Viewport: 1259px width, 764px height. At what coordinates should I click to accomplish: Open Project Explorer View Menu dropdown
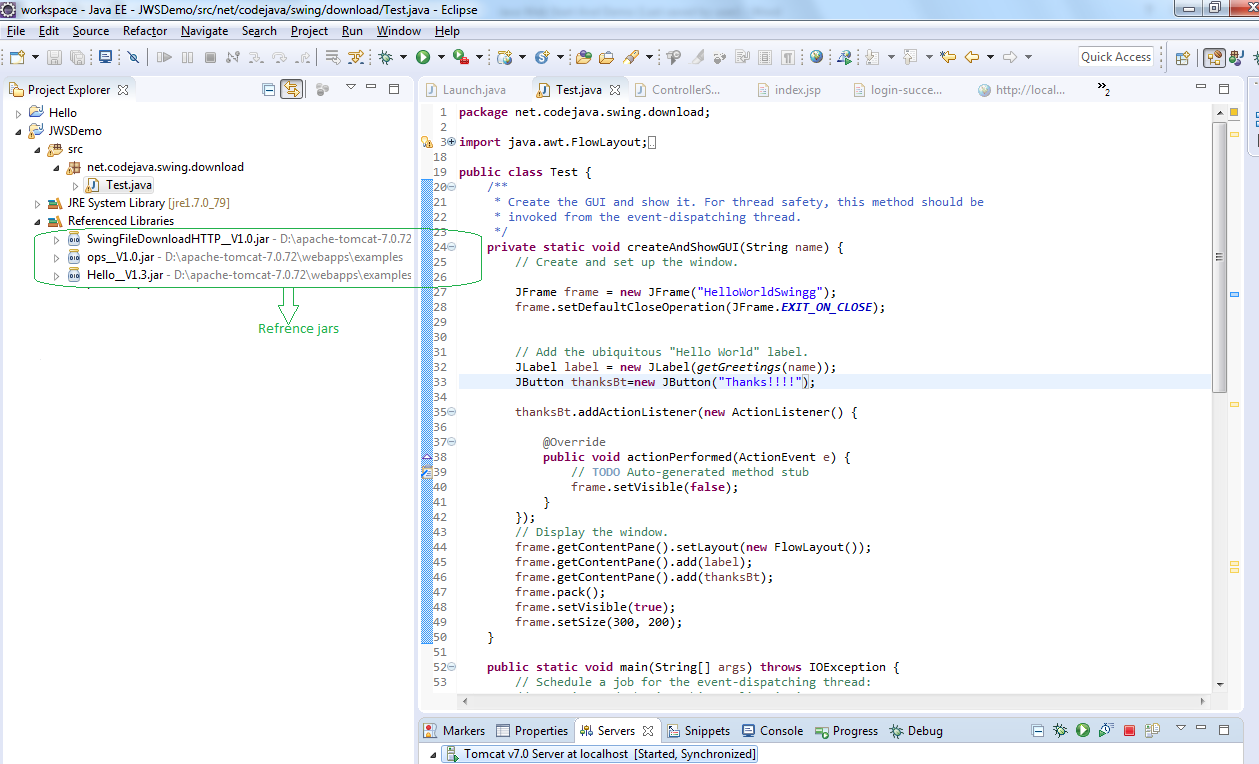[x=351, y=87]
